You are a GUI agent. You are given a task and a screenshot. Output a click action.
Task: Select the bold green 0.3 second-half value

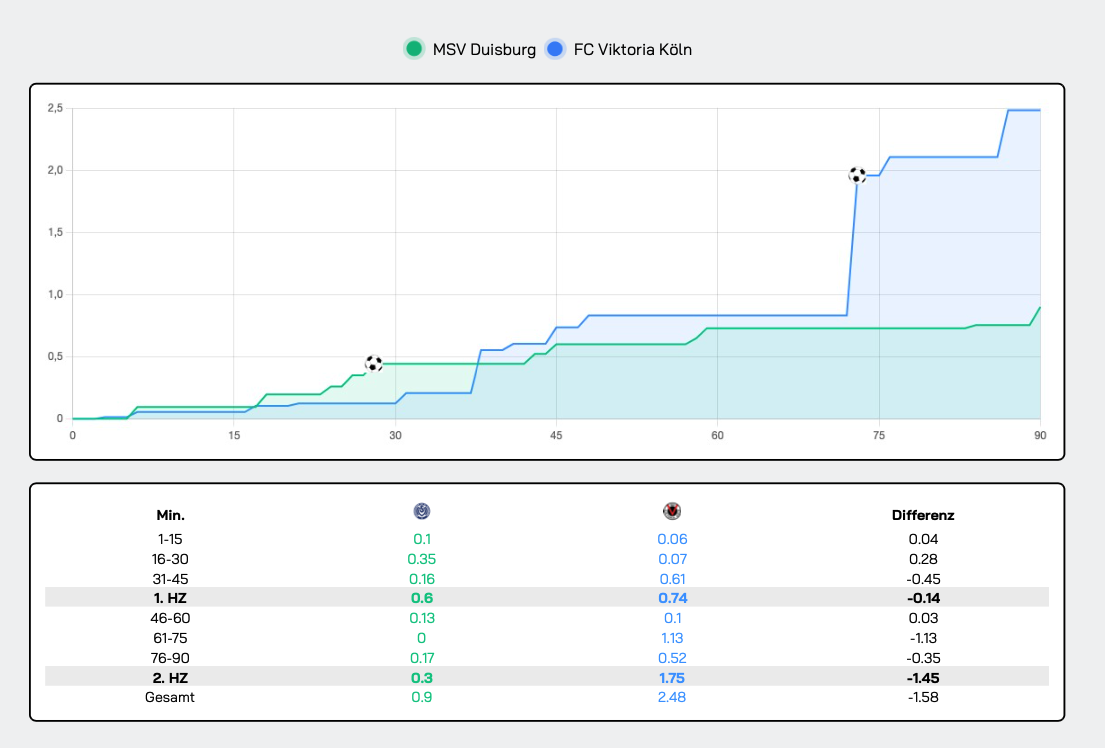pyautogui.click(x=421, y=678)
